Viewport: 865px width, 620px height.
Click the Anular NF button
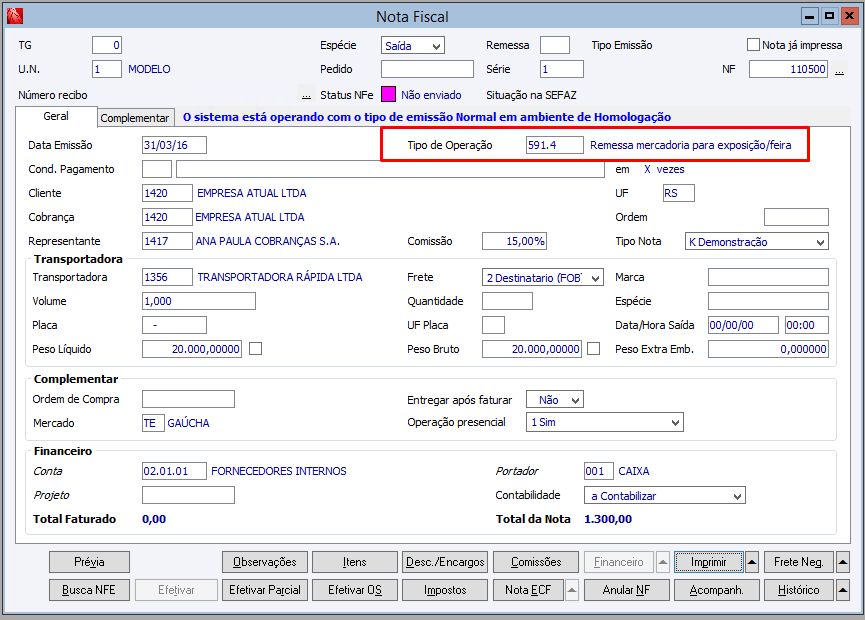click(627, 590)
